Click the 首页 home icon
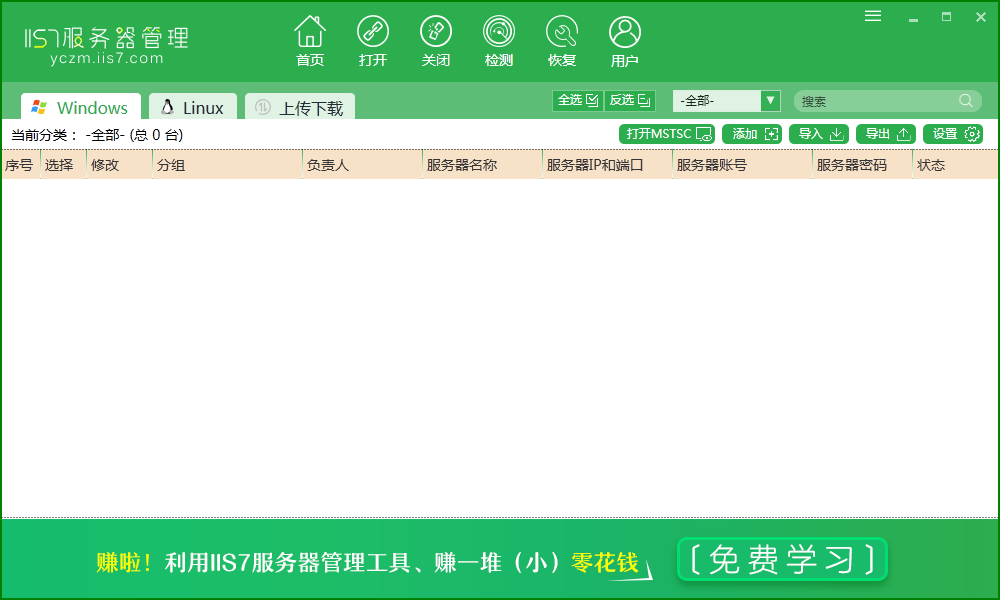1000x600 pixels. (310, 40)
